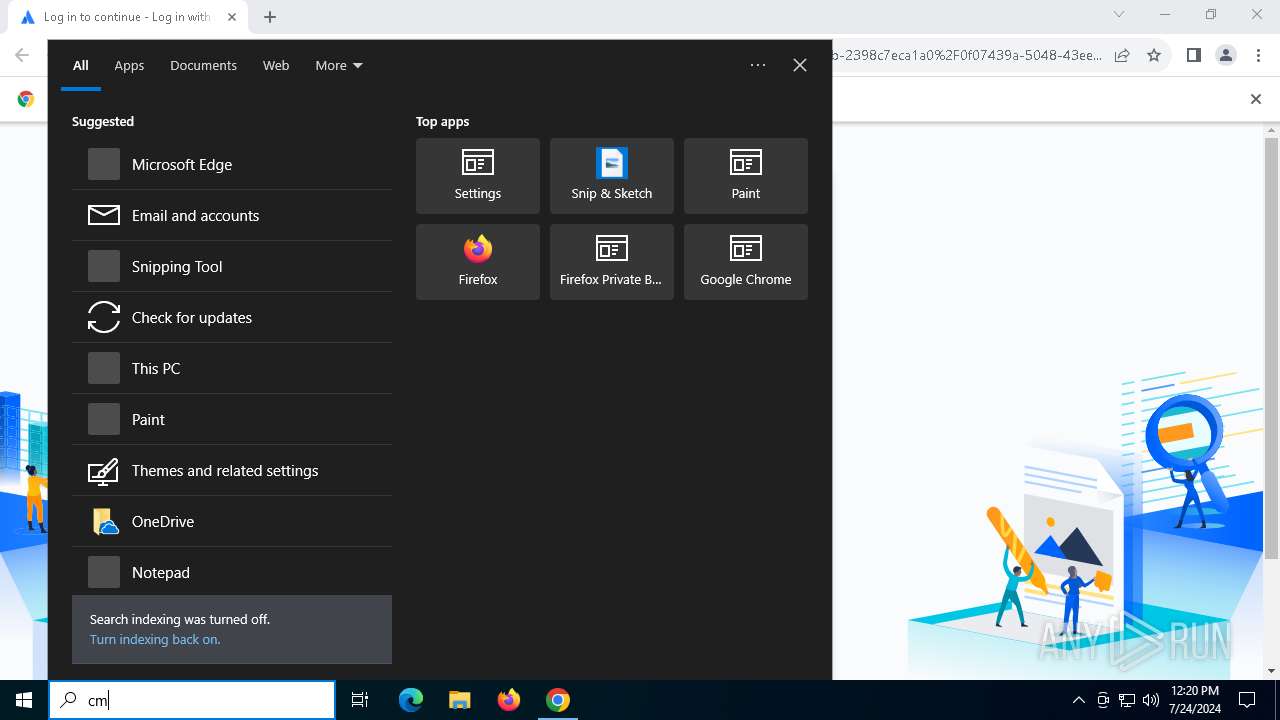
Task: Launch Snipping Tool from suggestions
Action: tap(232, 266)
